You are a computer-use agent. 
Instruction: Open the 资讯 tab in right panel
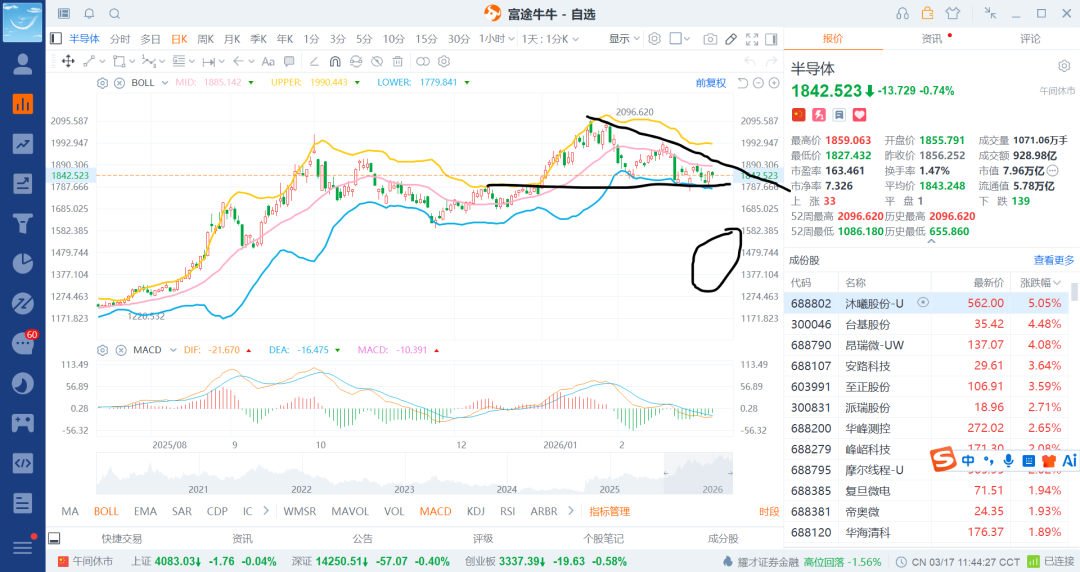click(932, 39)
